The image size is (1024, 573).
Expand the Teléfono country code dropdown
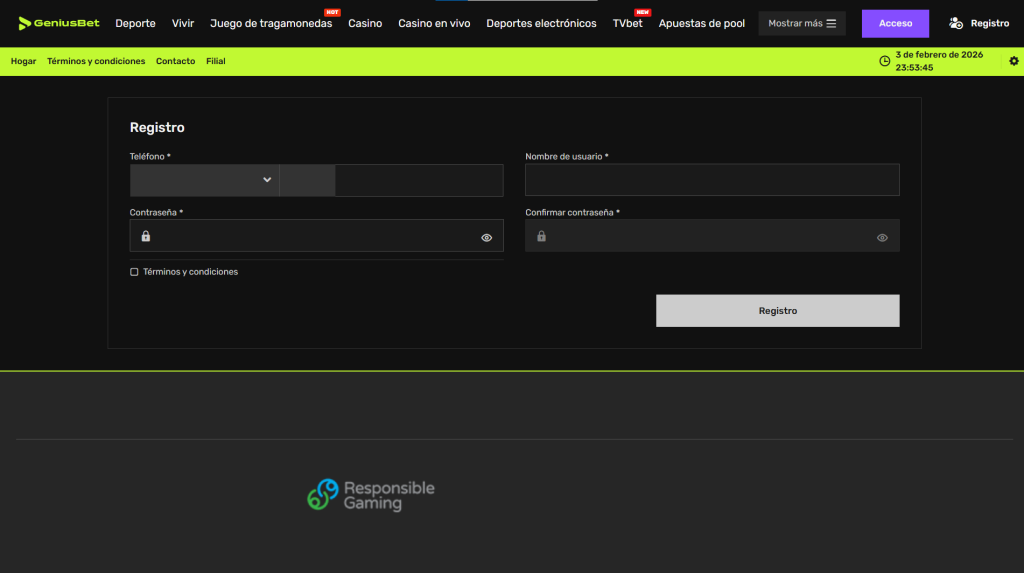(204, 180)
